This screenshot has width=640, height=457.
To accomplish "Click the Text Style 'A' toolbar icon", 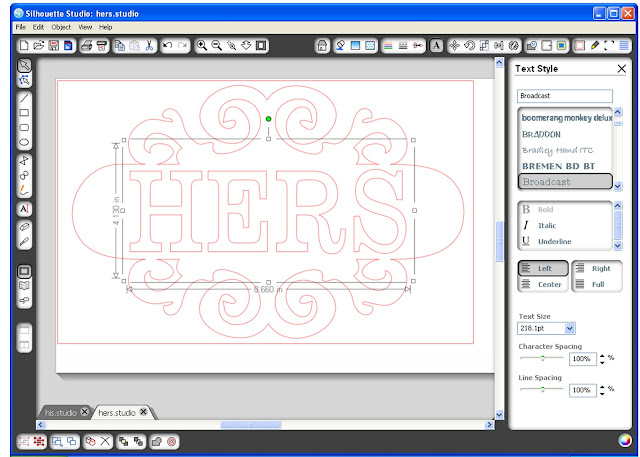I will pos(436,45).
